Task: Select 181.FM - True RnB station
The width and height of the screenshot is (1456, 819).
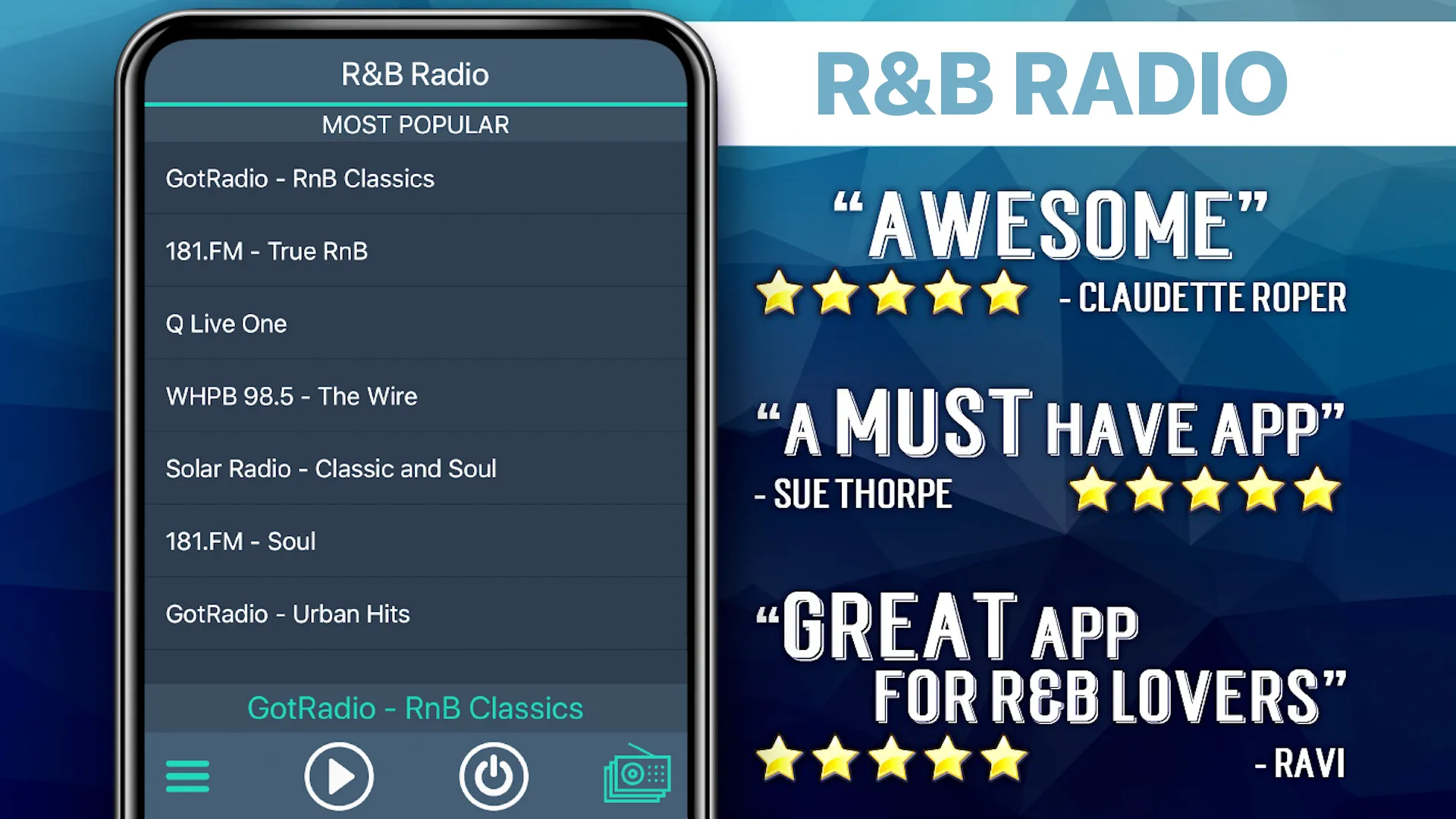Action: click(416, 251)
